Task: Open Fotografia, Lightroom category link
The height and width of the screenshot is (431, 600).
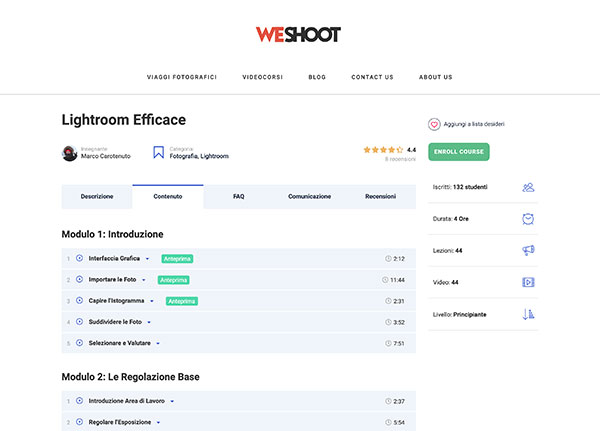Action: [199, 156]
